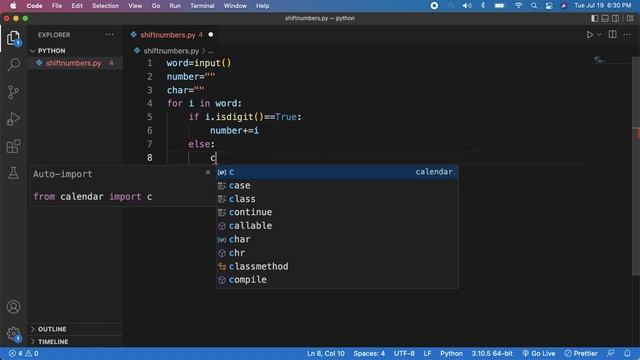The image size is (640, 360).
Task: Open the Run and Debug view
Action: coord(13,119)
